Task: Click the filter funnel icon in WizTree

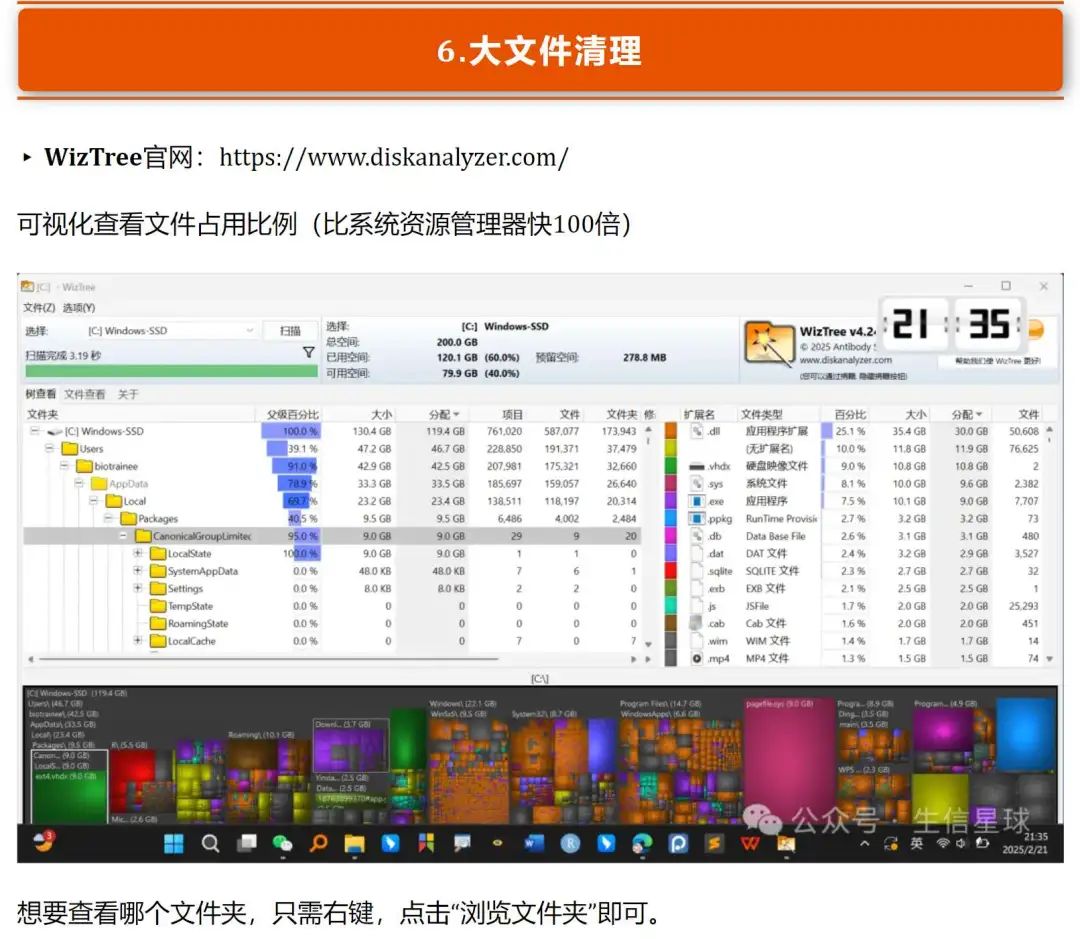Action: tap(309, 353)
